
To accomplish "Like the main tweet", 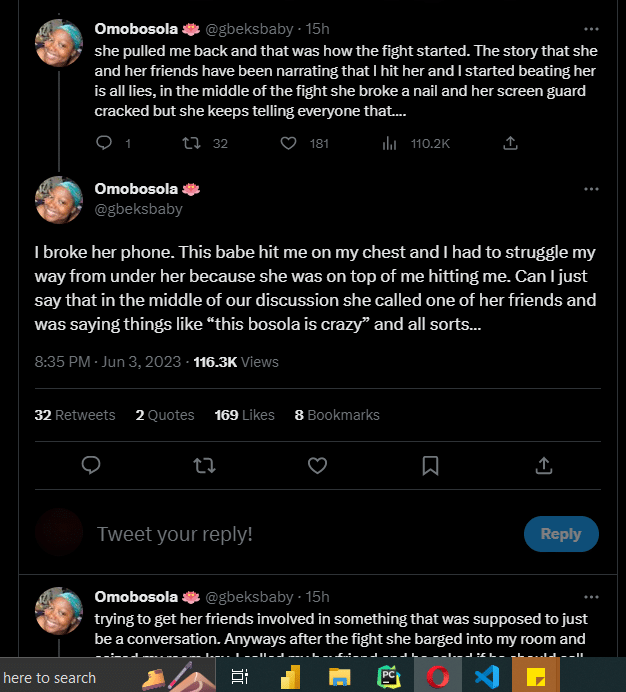I will (317, 465).
